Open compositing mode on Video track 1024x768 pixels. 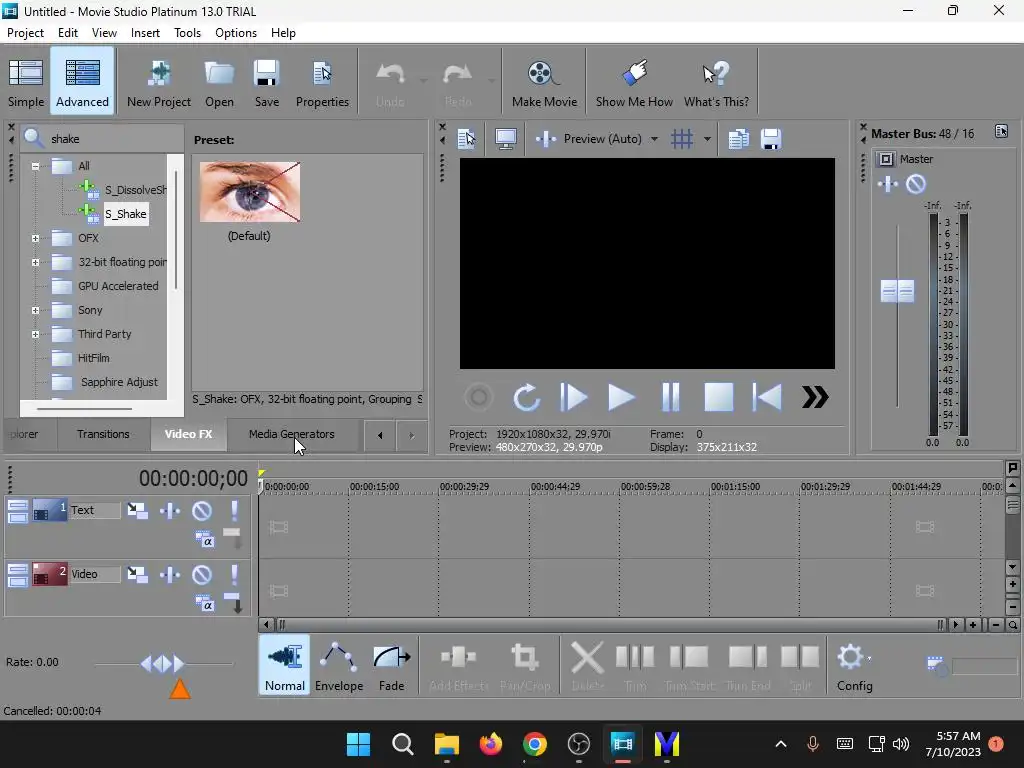(204, 604)
